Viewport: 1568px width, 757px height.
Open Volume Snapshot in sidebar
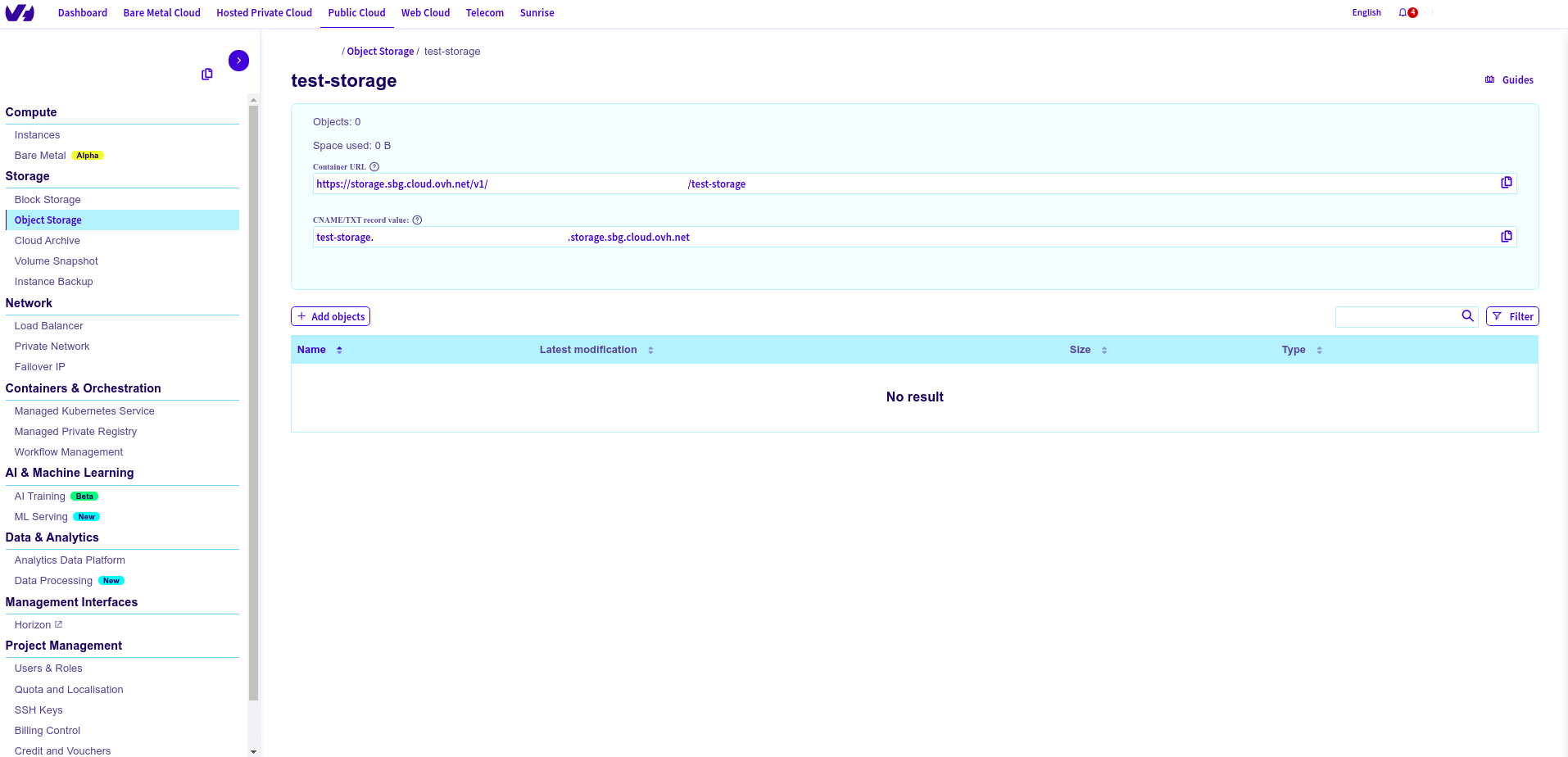pyautogui.click(x=56, y=261)
